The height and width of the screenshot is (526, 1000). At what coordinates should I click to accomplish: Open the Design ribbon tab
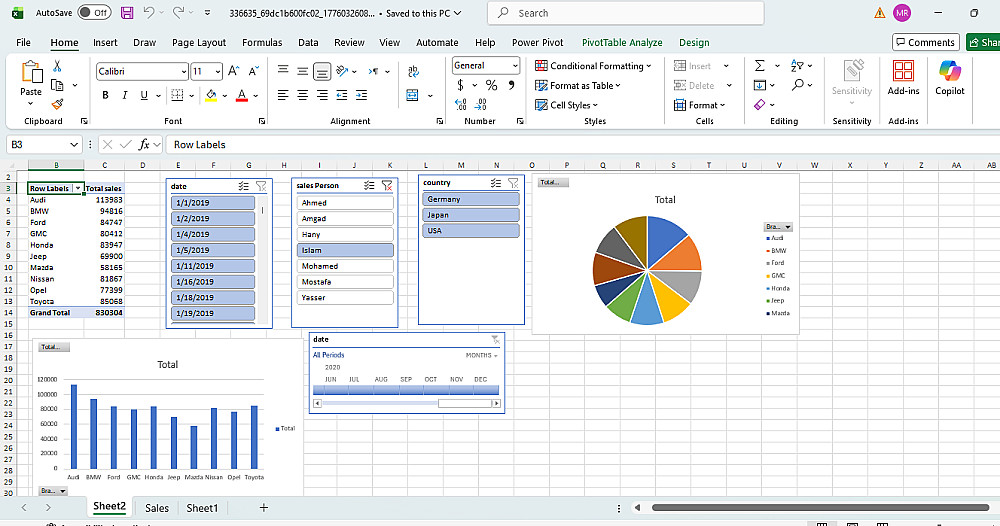coord(694,43)
